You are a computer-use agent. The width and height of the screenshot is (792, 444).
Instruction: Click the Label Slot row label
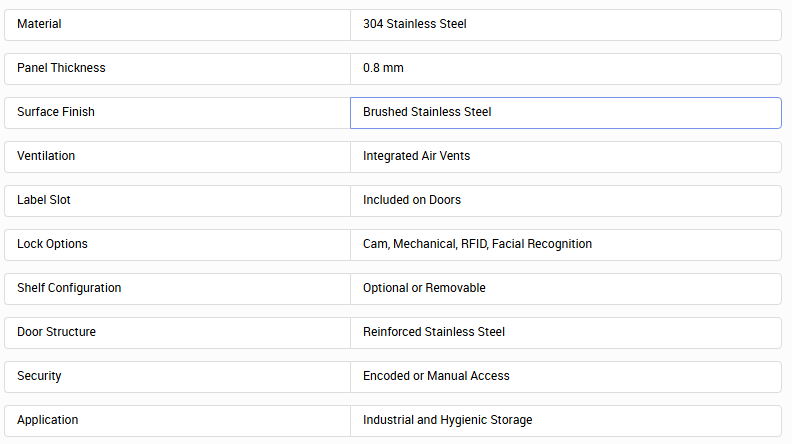(177, 201)
